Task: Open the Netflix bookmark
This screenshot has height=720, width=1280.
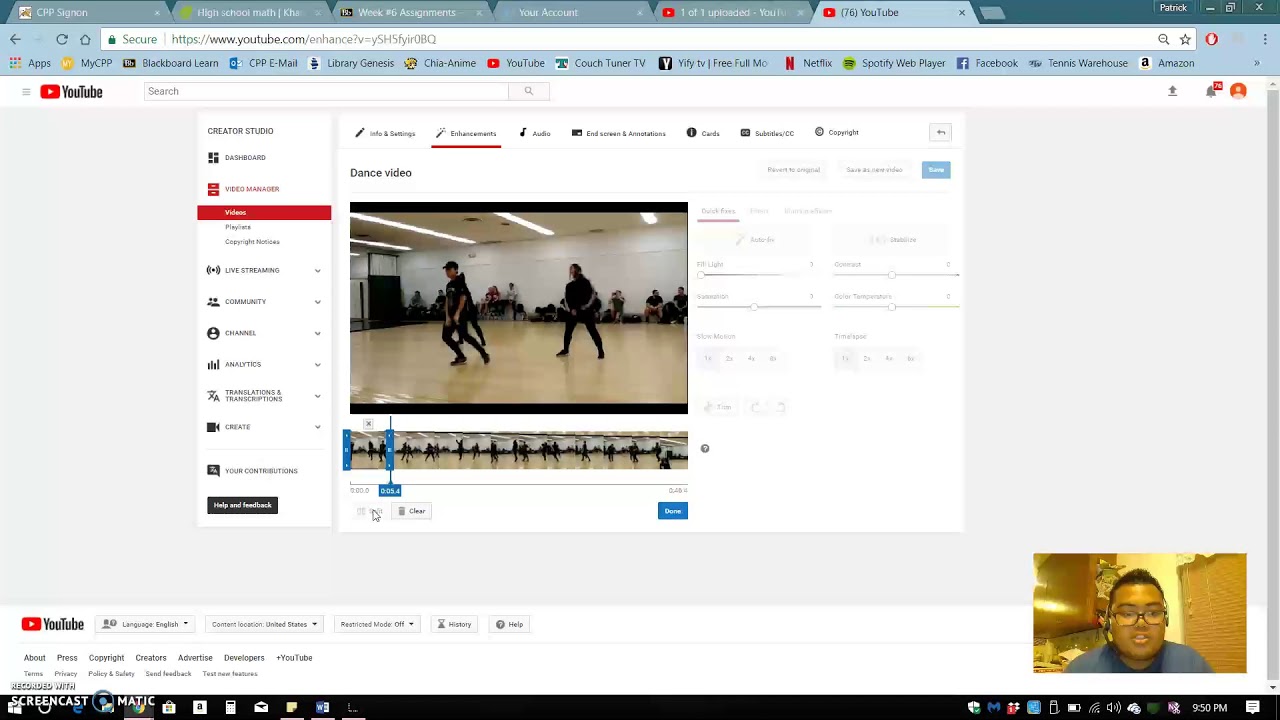Action: click(x=807, y=63)
